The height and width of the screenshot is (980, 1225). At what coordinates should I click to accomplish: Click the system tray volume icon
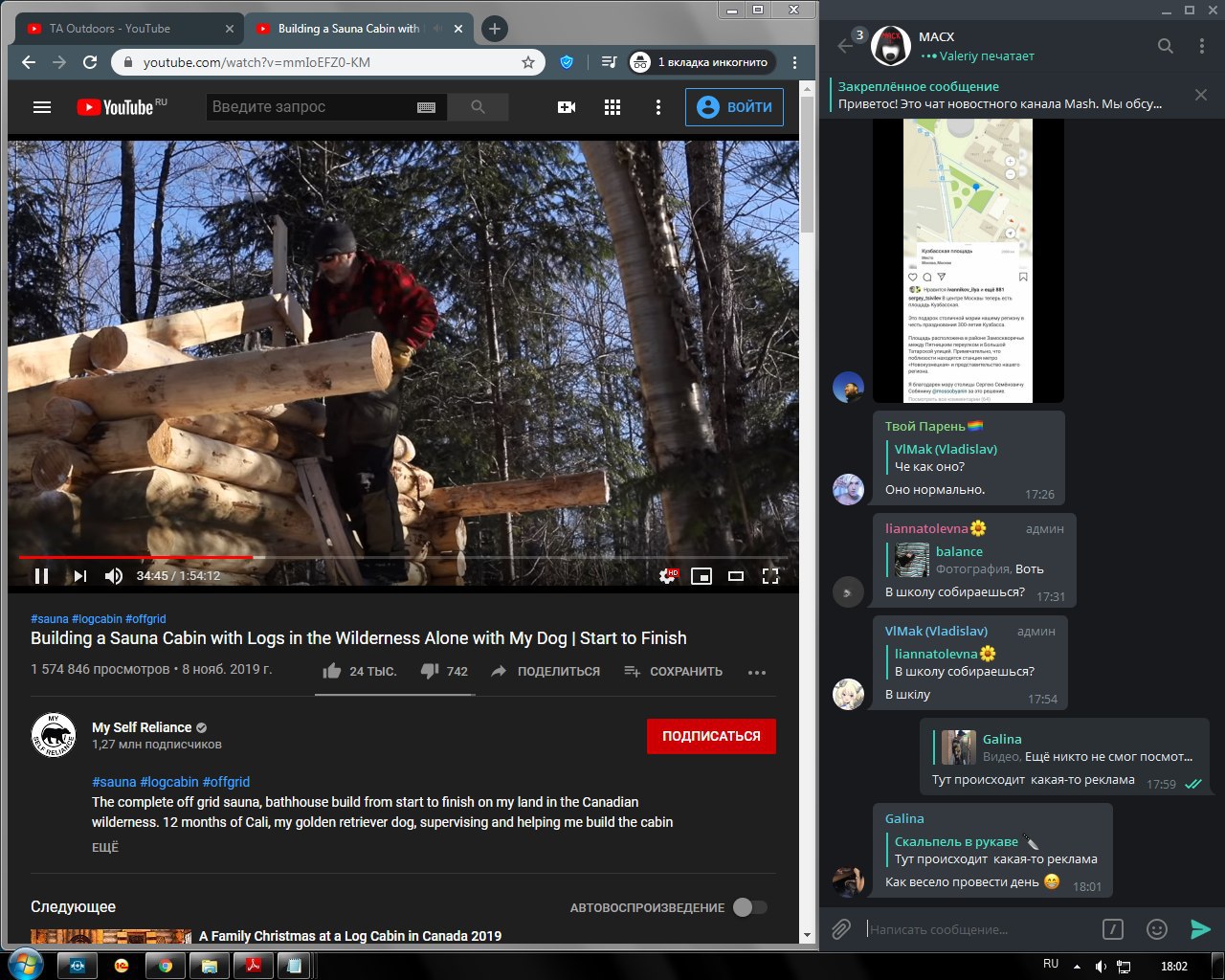coord(1101,967)
